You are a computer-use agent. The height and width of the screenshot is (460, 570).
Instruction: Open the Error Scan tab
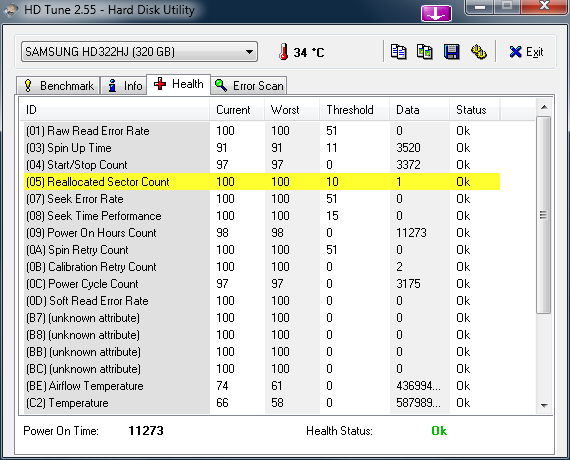pyautogui.click(x=249, y=86)
